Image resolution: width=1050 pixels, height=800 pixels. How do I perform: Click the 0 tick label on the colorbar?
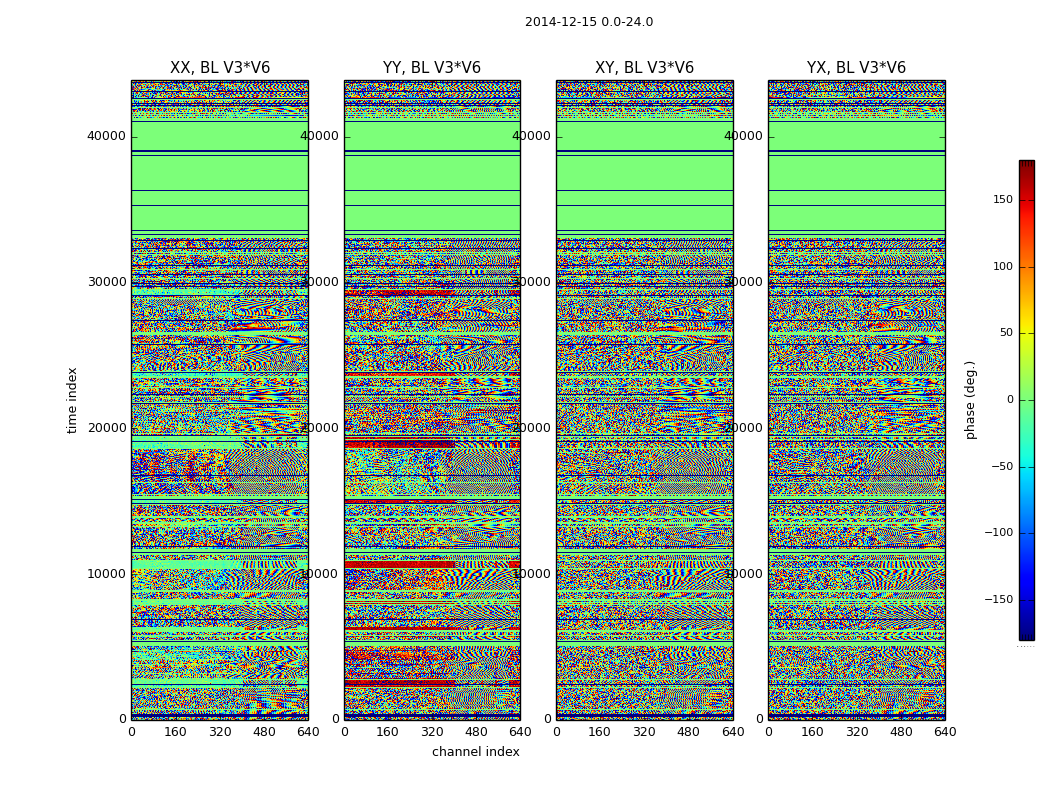[x=1010, y=400]
